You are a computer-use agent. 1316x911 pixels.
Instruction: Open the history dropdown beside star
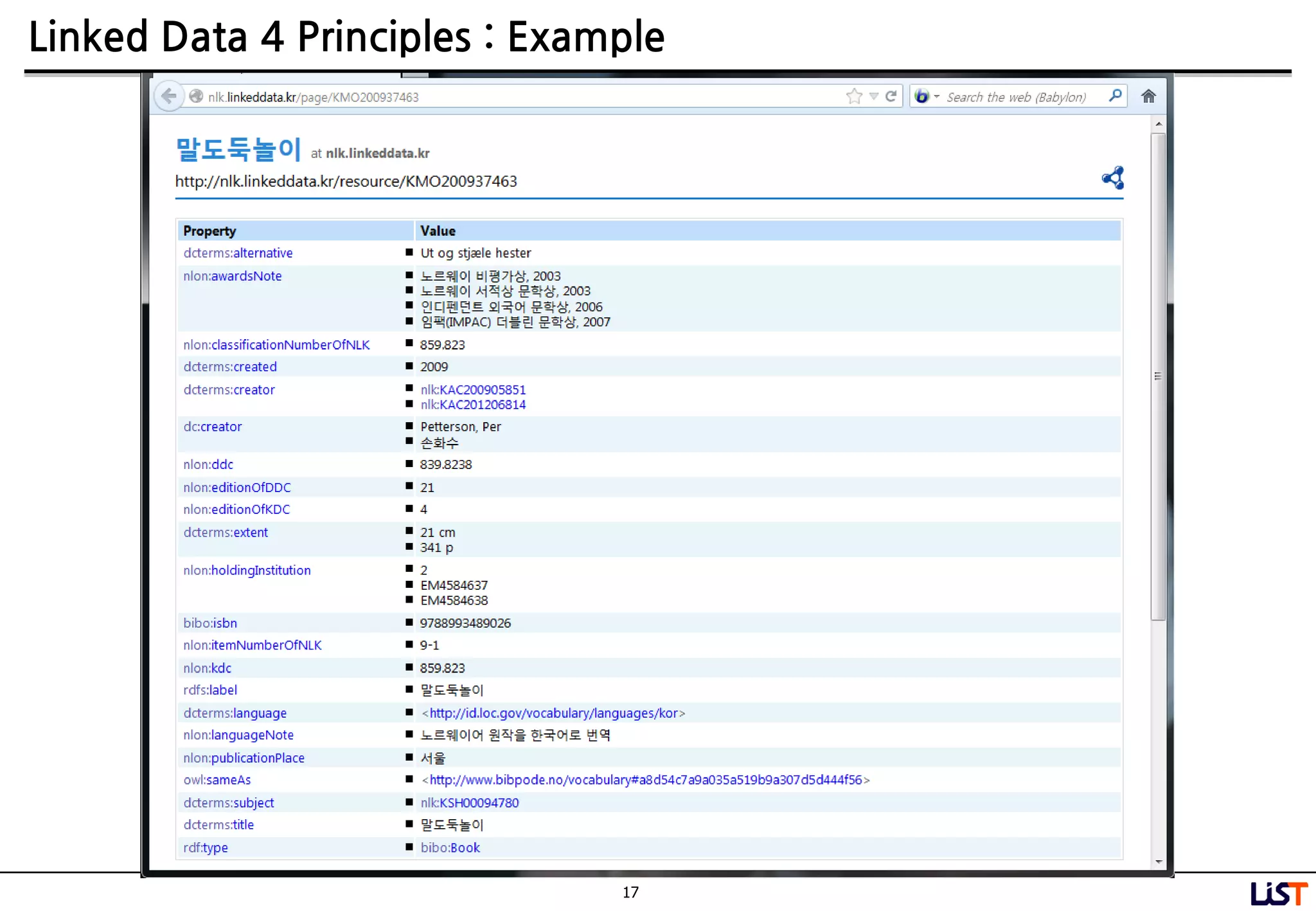(x=873, y=96)
